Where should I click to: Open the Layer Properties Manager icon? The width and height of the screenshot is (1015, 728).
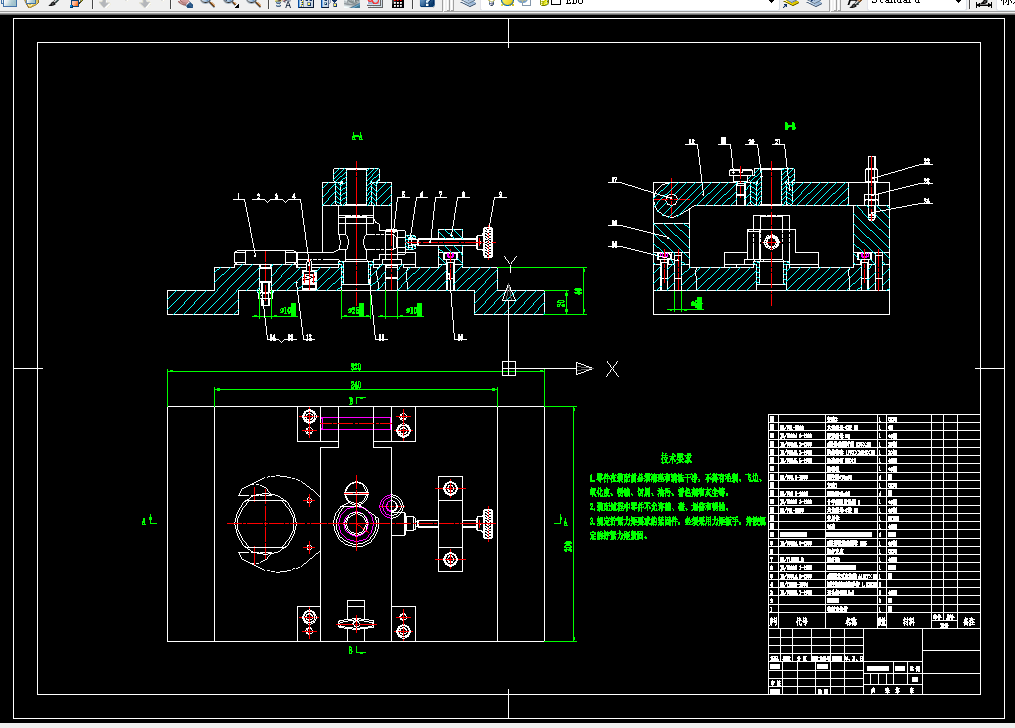coord(468,3)
